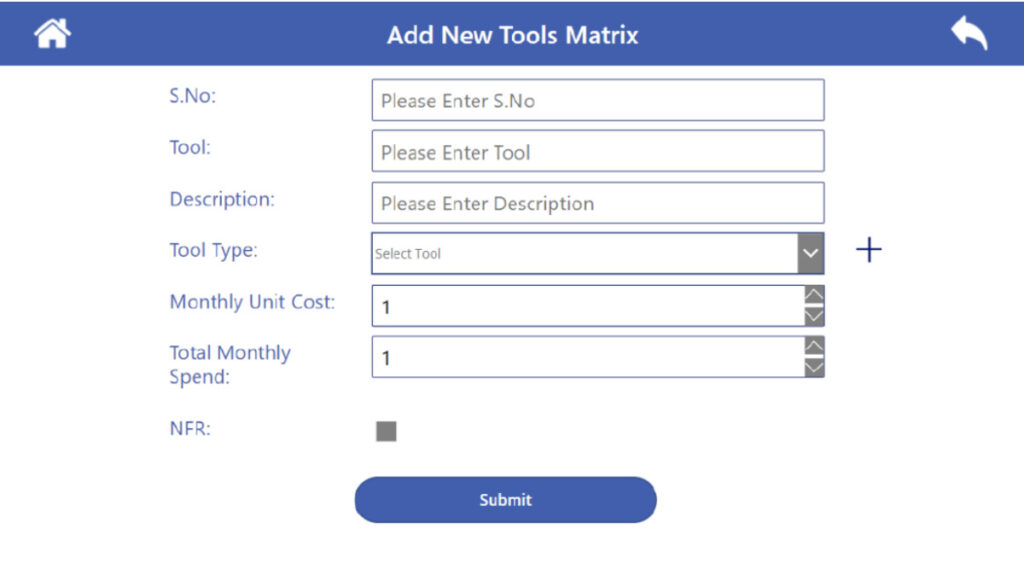Expand the Tool Type dropdown arrow
Viewport: 1024px width, 563px height.
811,254
